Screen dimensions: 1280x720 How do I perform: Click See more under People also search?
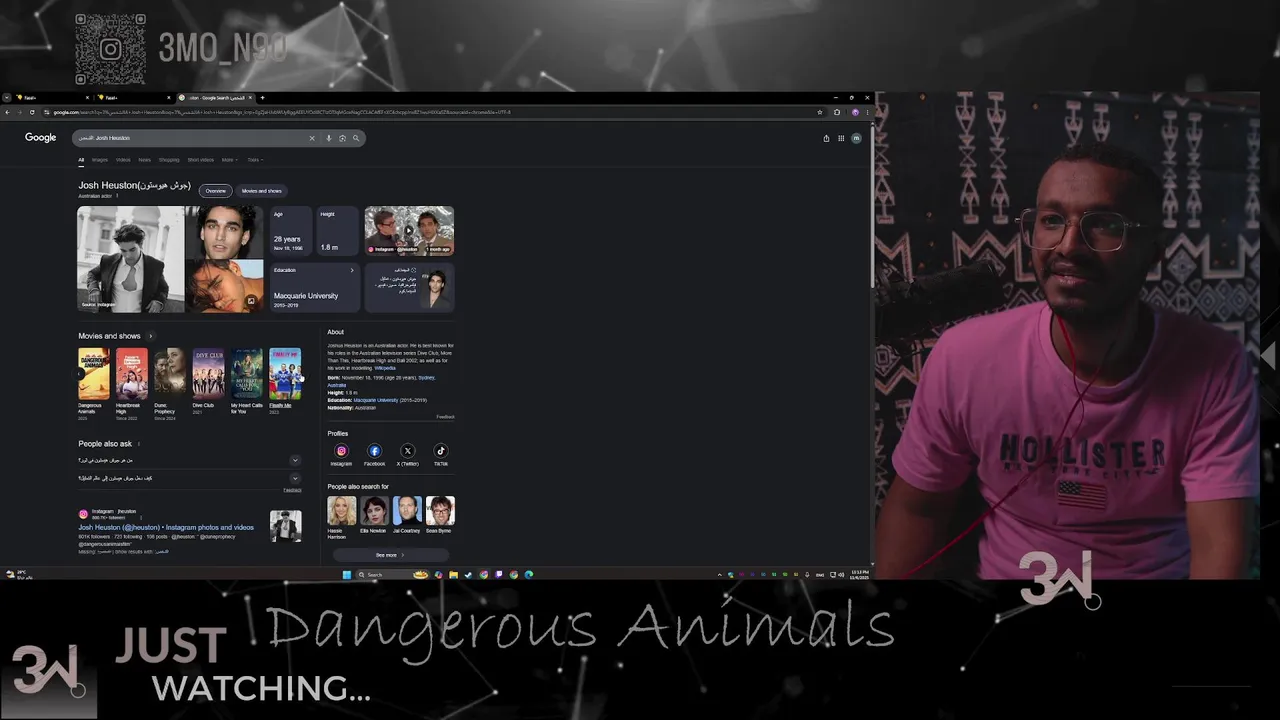[389, 555]
